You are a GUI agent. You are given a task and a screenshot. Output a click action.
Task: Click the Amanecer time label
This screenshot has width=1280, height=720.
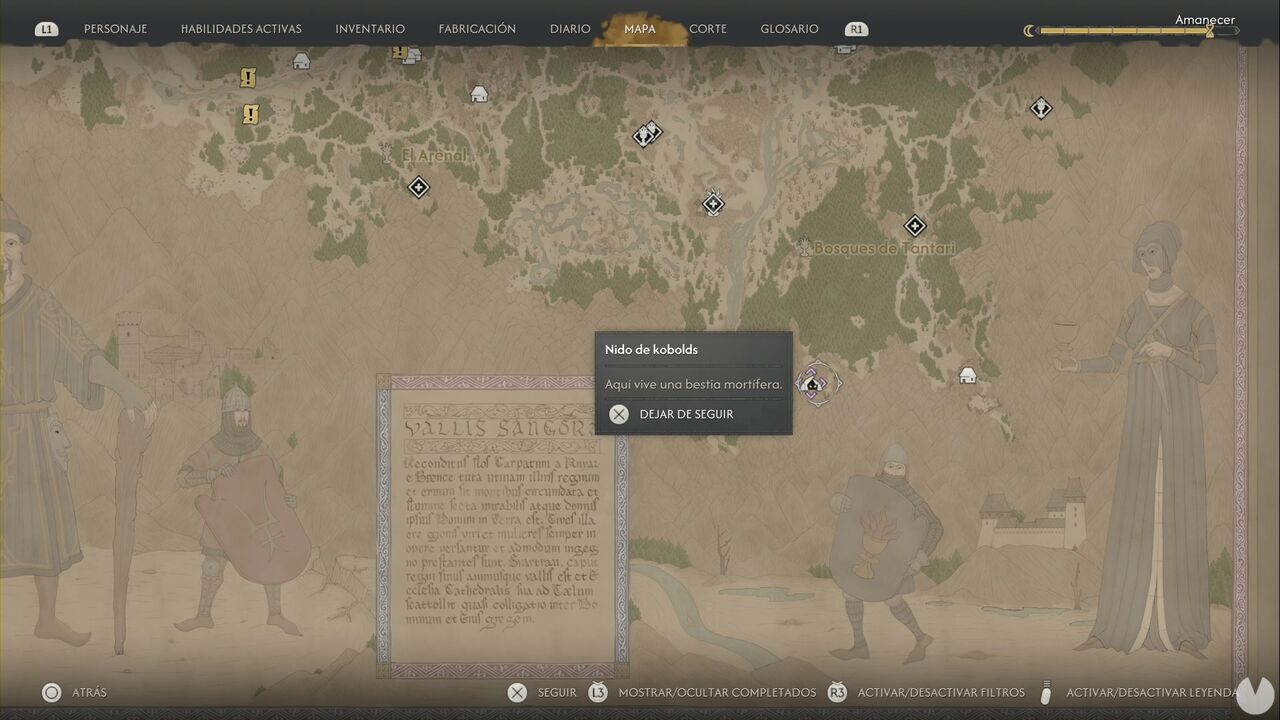pos(1204,20)
